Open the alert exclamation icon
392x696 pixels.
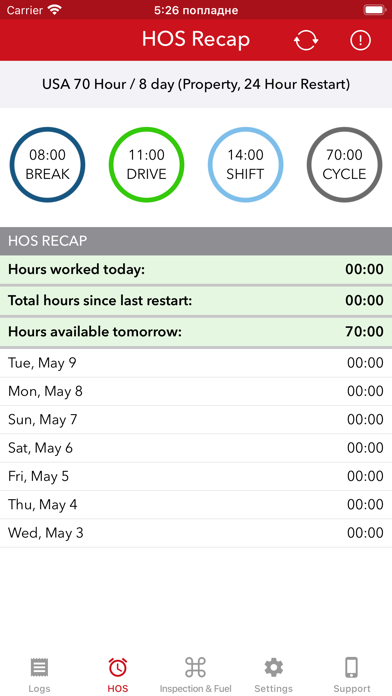[x=360, y=40]
